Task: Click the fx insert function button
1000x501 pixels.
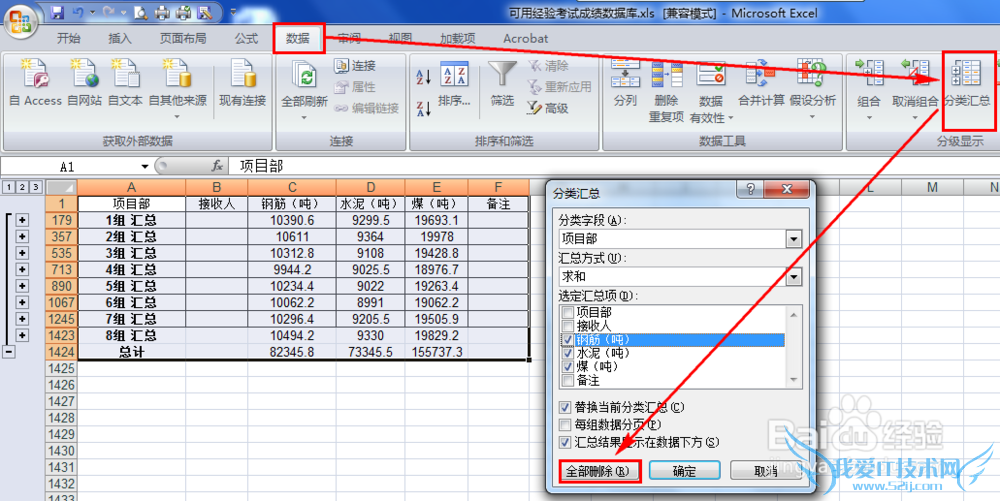Action: [217, 166]
